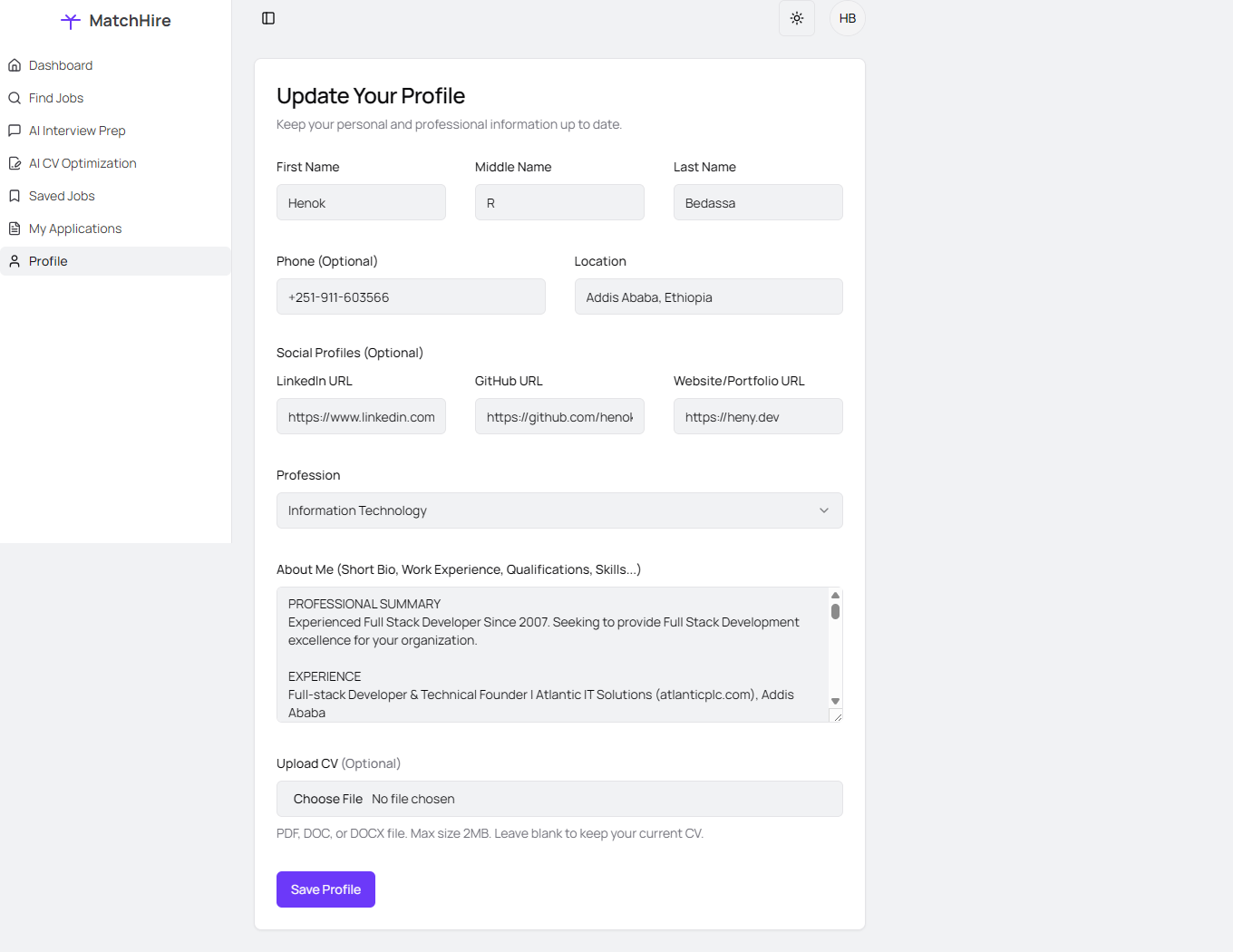Image resolution: width=1233 pixels, height=952 pixels.
Task: Open the Profile menu item
Action: 48,261
